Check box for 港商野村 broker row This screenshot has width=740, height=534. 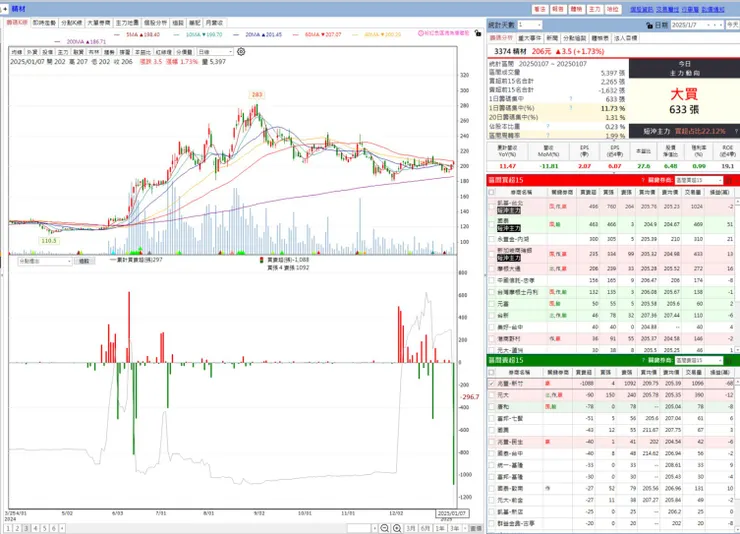point(491,339)
